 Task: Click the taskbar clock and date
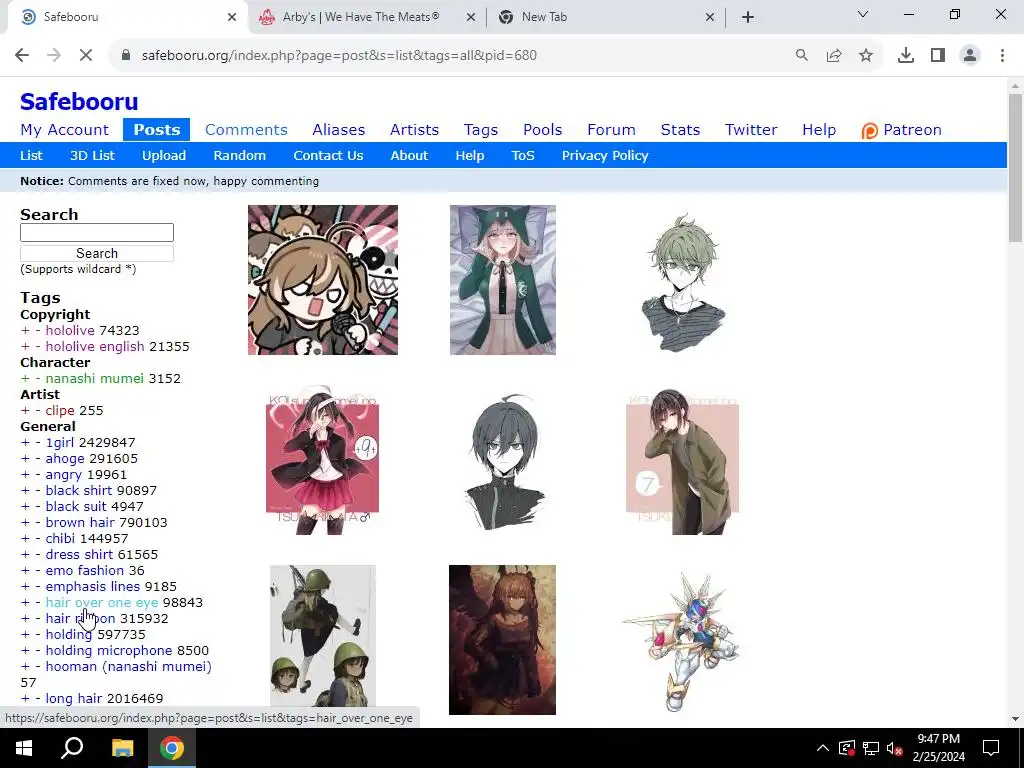[x=938, y=748]
